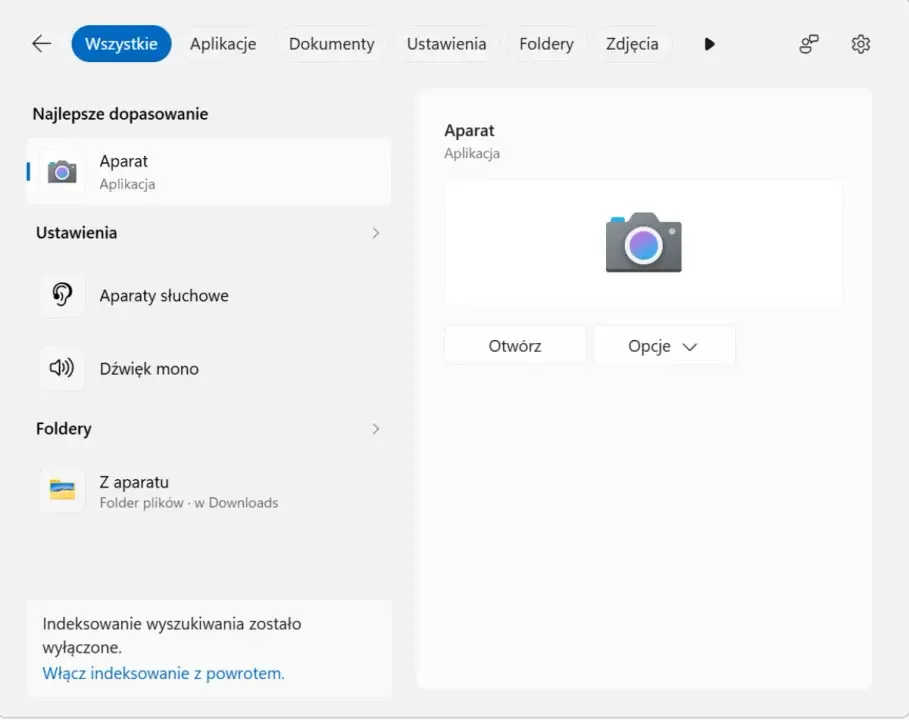The height and width of the screenshot is (720, 909).
Task: Open Dźwięk mono settings result
Action: [209, 369]
